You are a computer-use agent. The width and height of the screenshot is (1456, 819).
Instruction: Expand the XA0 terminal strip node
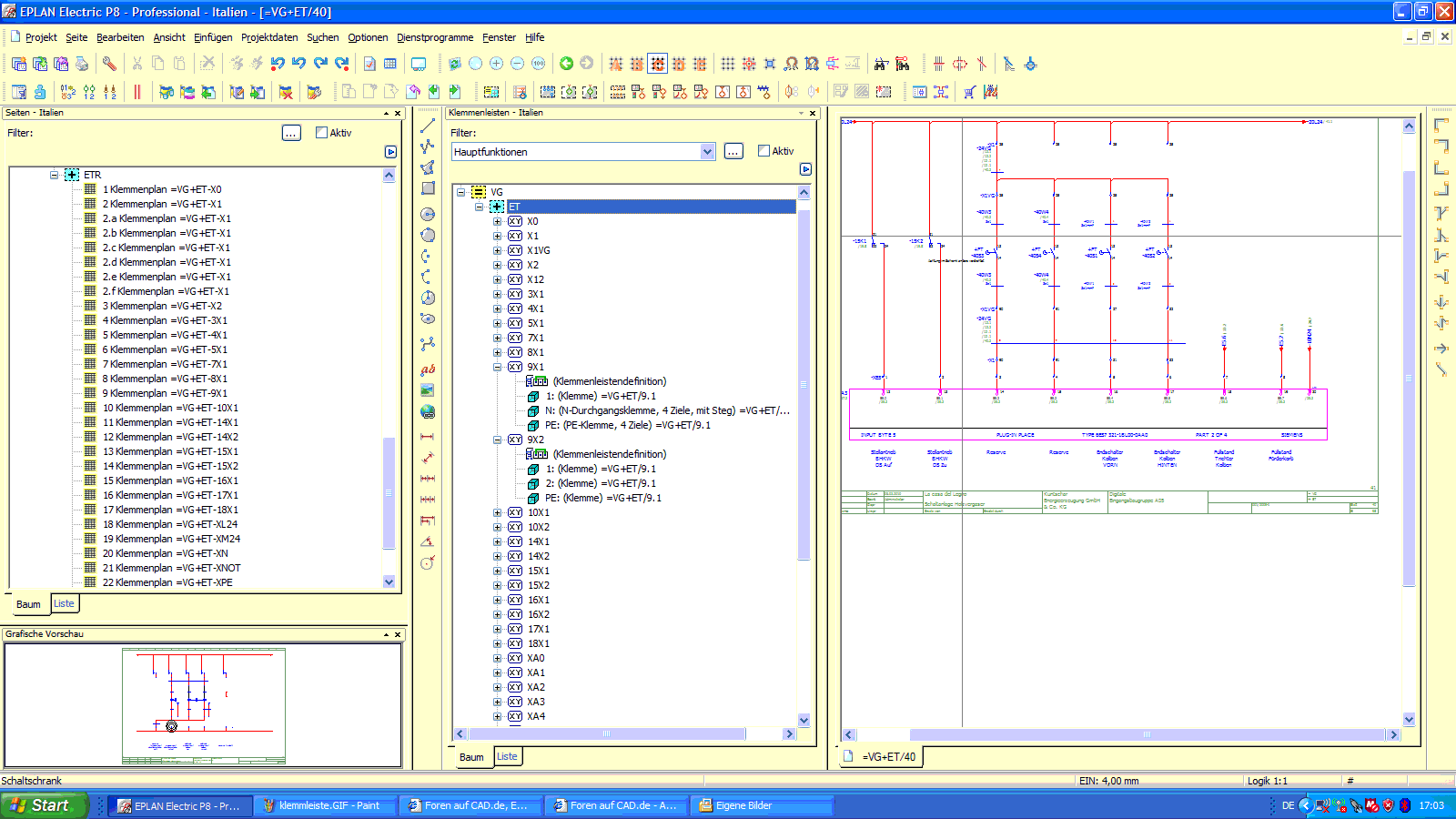pos(498,658)
